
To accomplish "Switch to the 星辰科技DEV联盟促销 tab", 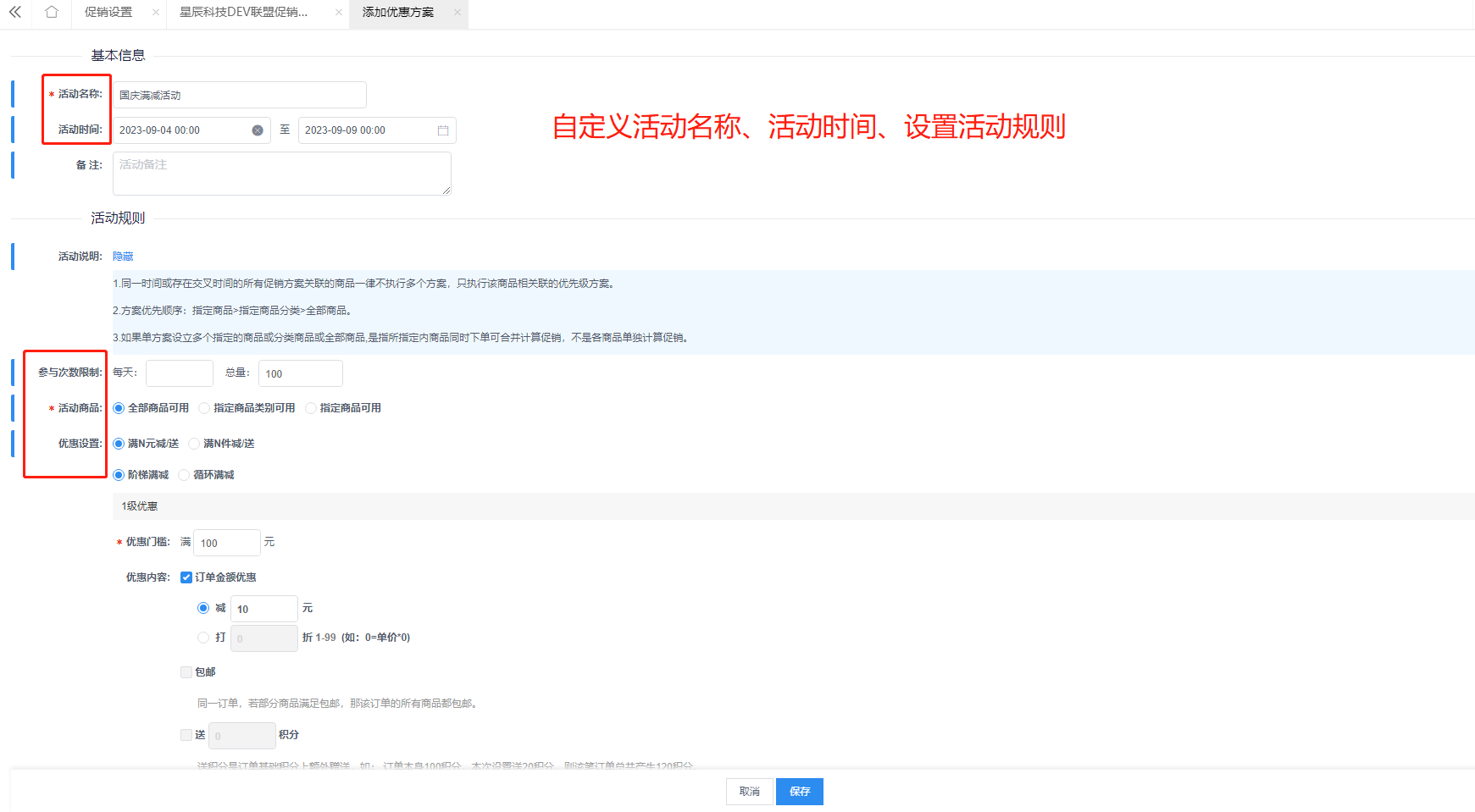I will pyautogui.click(x=244, y=13).
